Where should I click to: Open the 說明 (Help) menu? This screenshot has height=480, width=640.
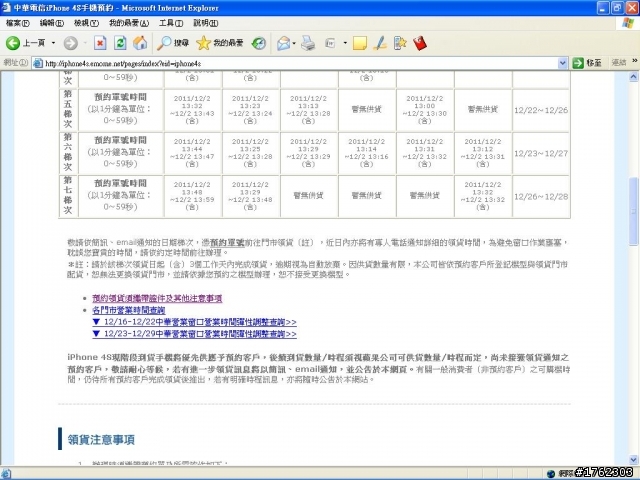pos(205,23)
